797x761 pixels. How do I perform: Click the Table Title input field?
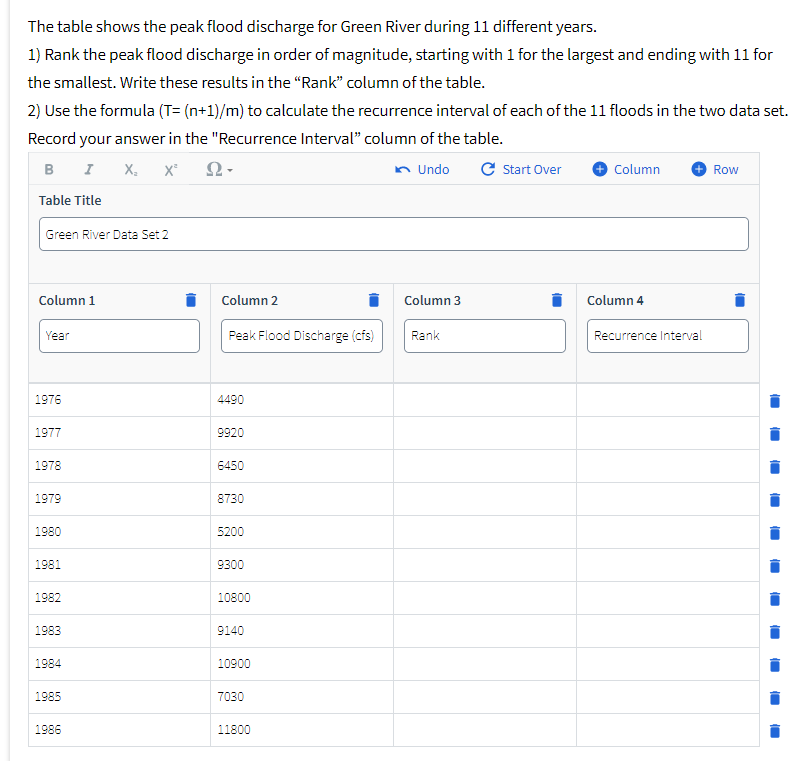pos(393,234)
